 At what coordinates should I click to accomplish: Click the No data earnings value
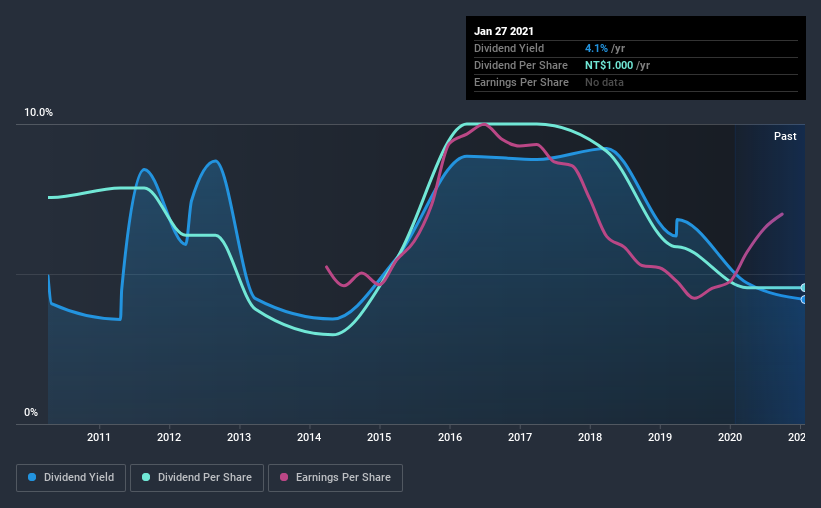tap(604, 82)
